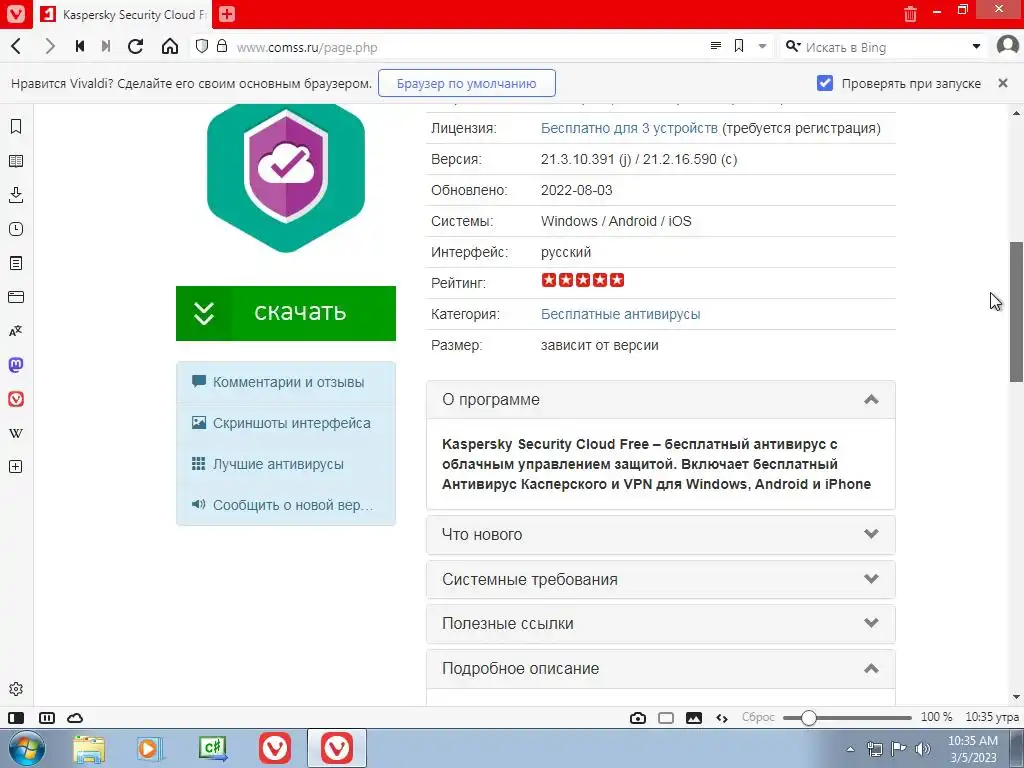Select the Kaspersky Security Cloud tab
This screenshot has height=768, width=1024.
[123, 14]
